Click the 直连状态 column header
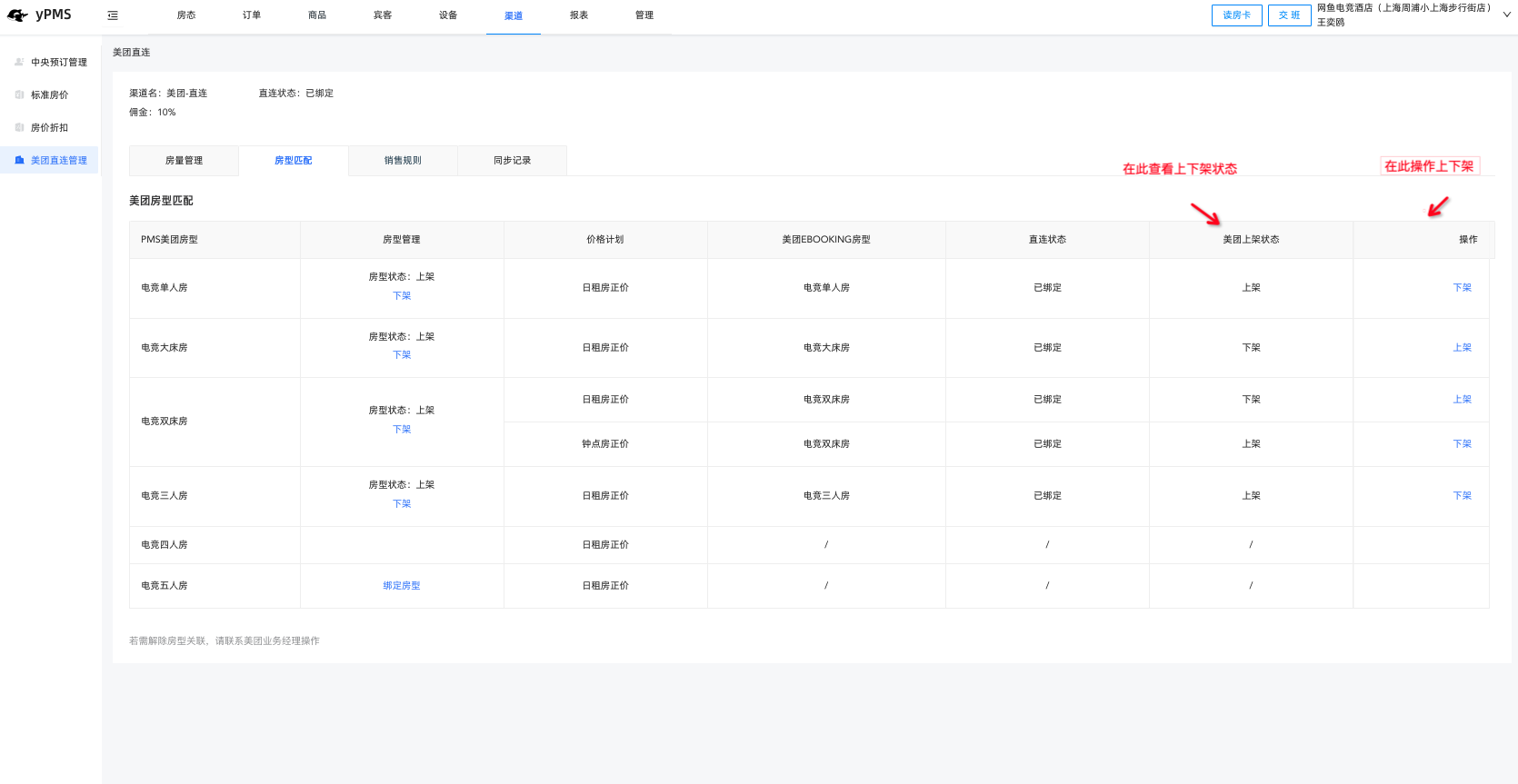1518x784 pixels. [1047, 240]
